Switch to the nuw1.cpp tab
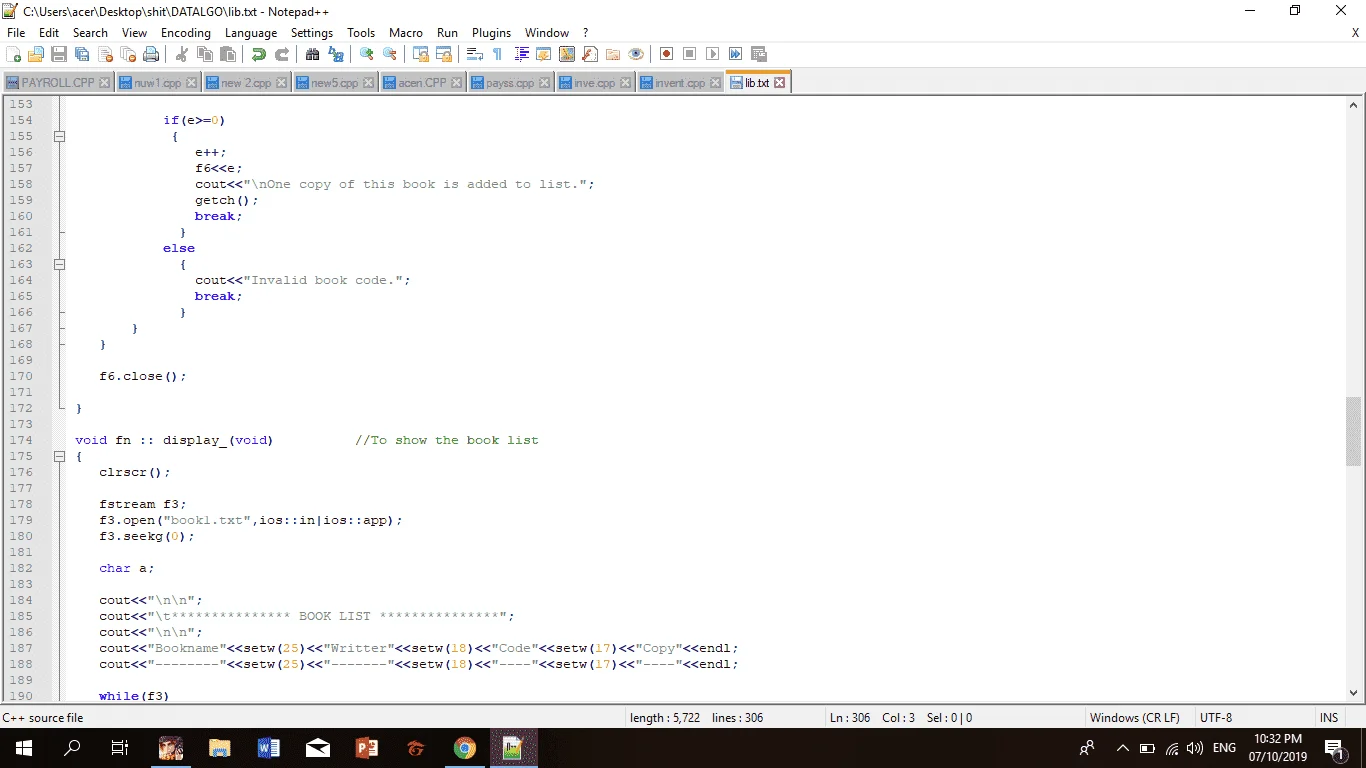This screenshot has width=1366, height=768. (157, 83)
